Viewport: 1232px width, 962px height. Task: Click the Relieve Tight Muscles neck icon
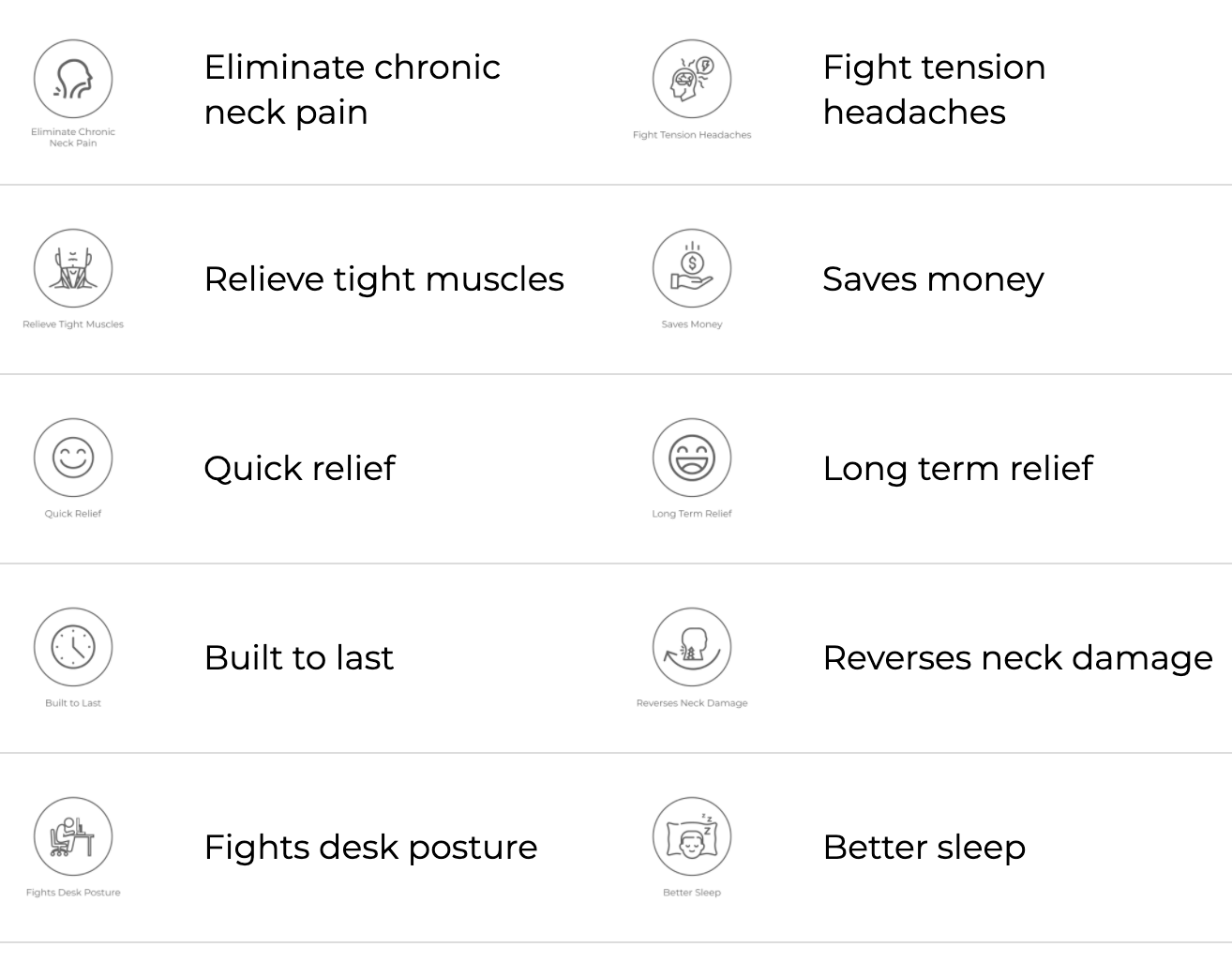coord(73,268)
